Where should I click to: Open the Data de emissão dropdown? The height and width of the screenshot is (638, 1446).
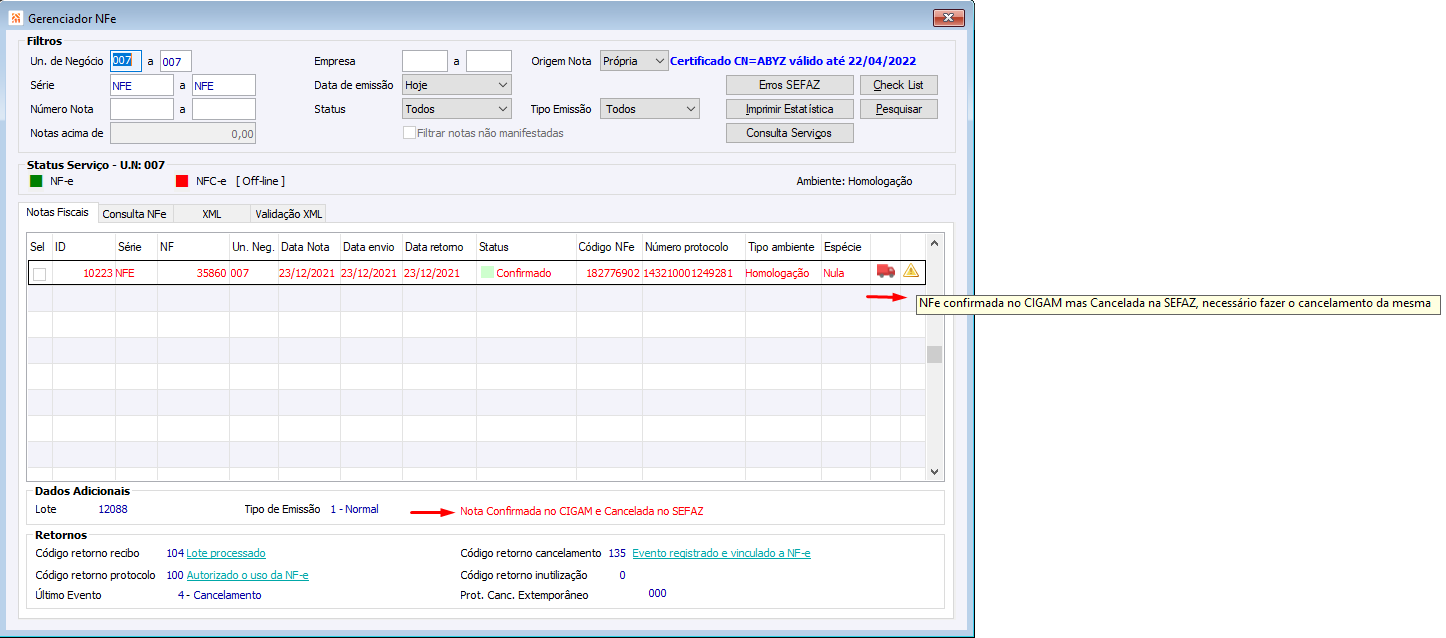pos(456,85)
